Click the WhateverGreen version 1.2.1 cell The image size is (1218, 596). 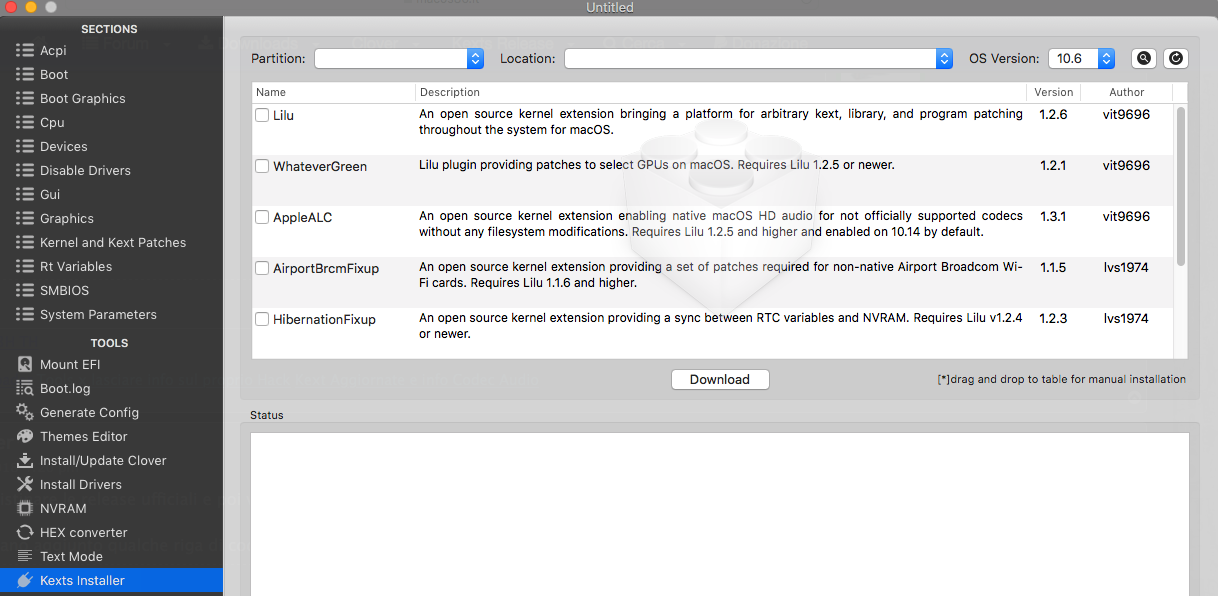1053,166
